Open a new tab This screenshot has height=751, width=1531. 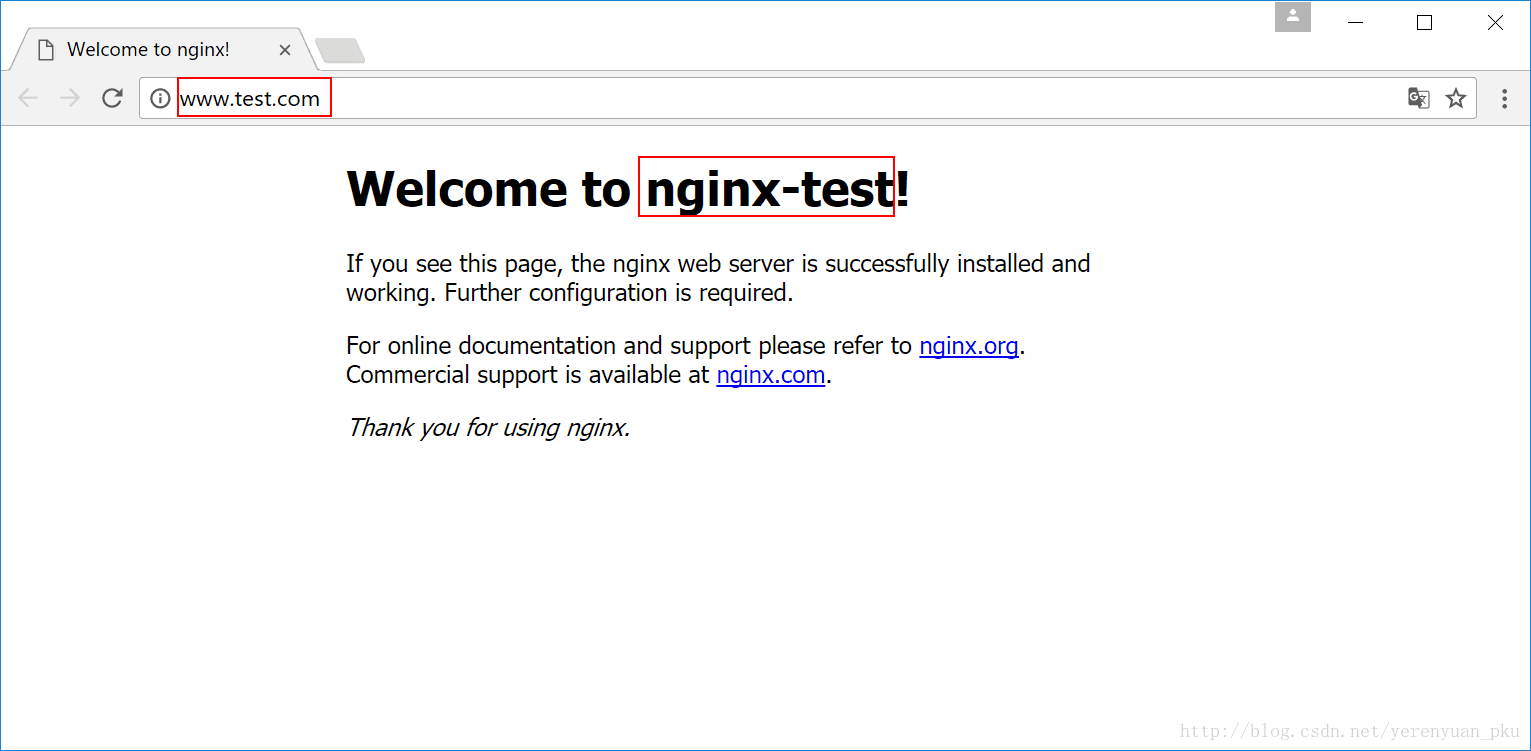(339, 50)
